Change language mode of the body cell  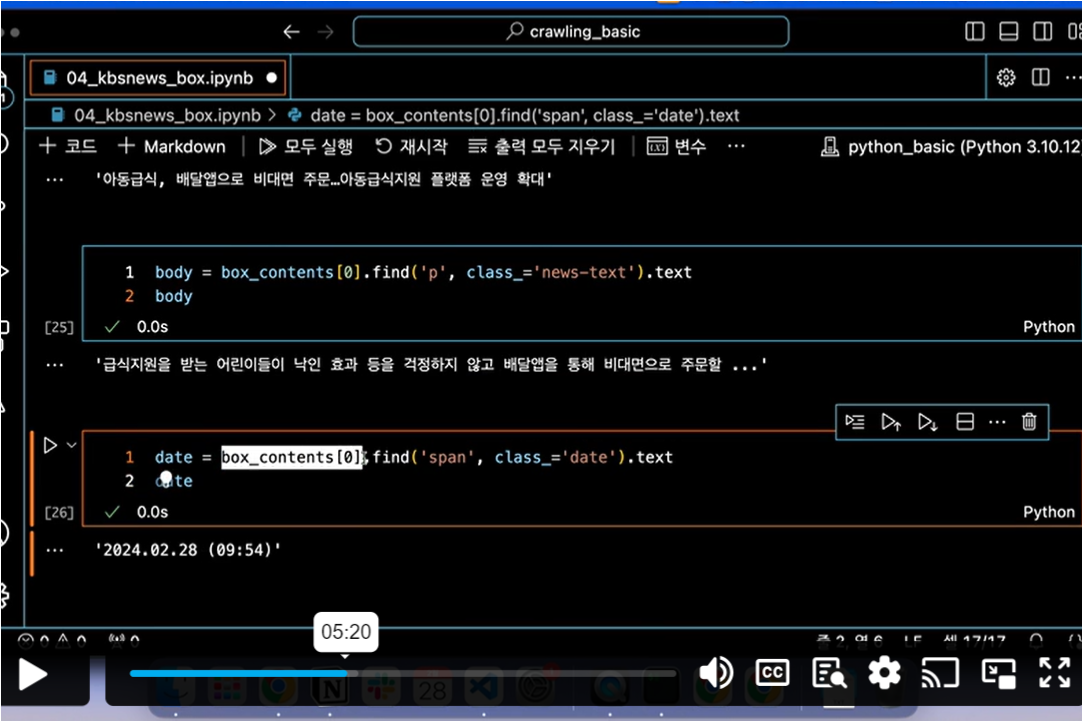pos(1048,327)
